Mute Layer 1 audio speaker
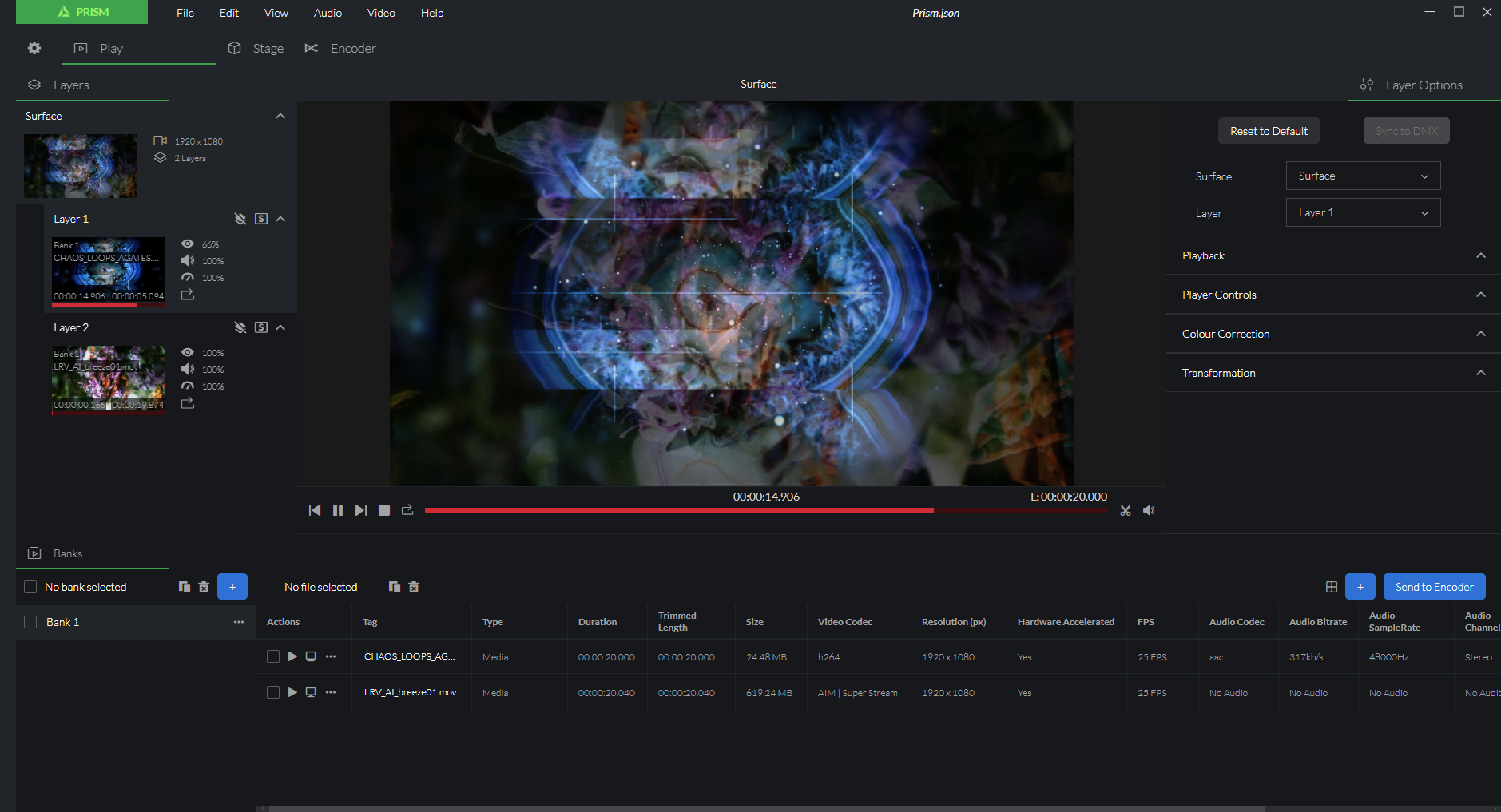The image size is (1501, 812). (188, 261)
